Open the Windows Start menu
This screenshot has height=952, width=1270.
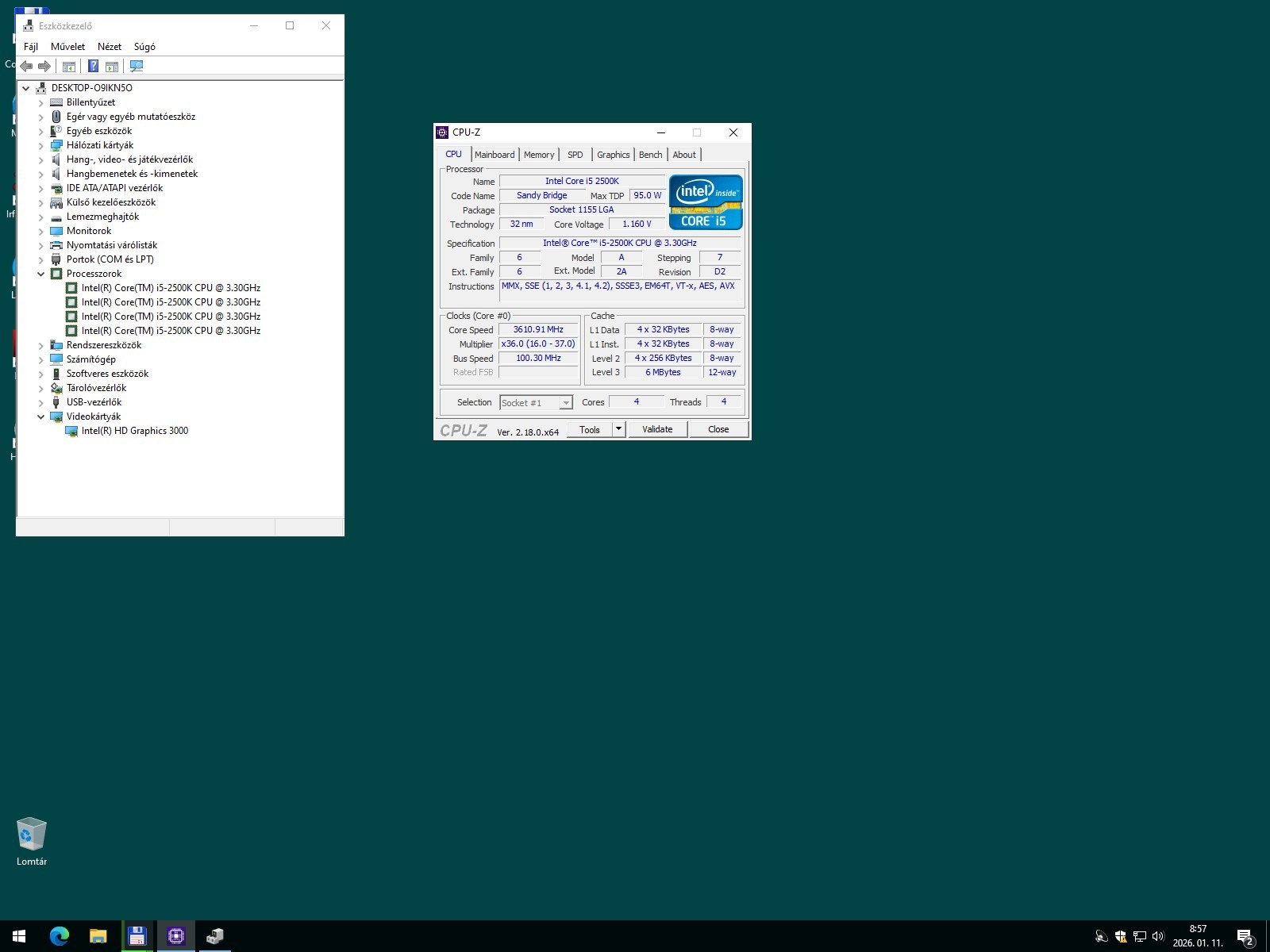click(19, 936)
